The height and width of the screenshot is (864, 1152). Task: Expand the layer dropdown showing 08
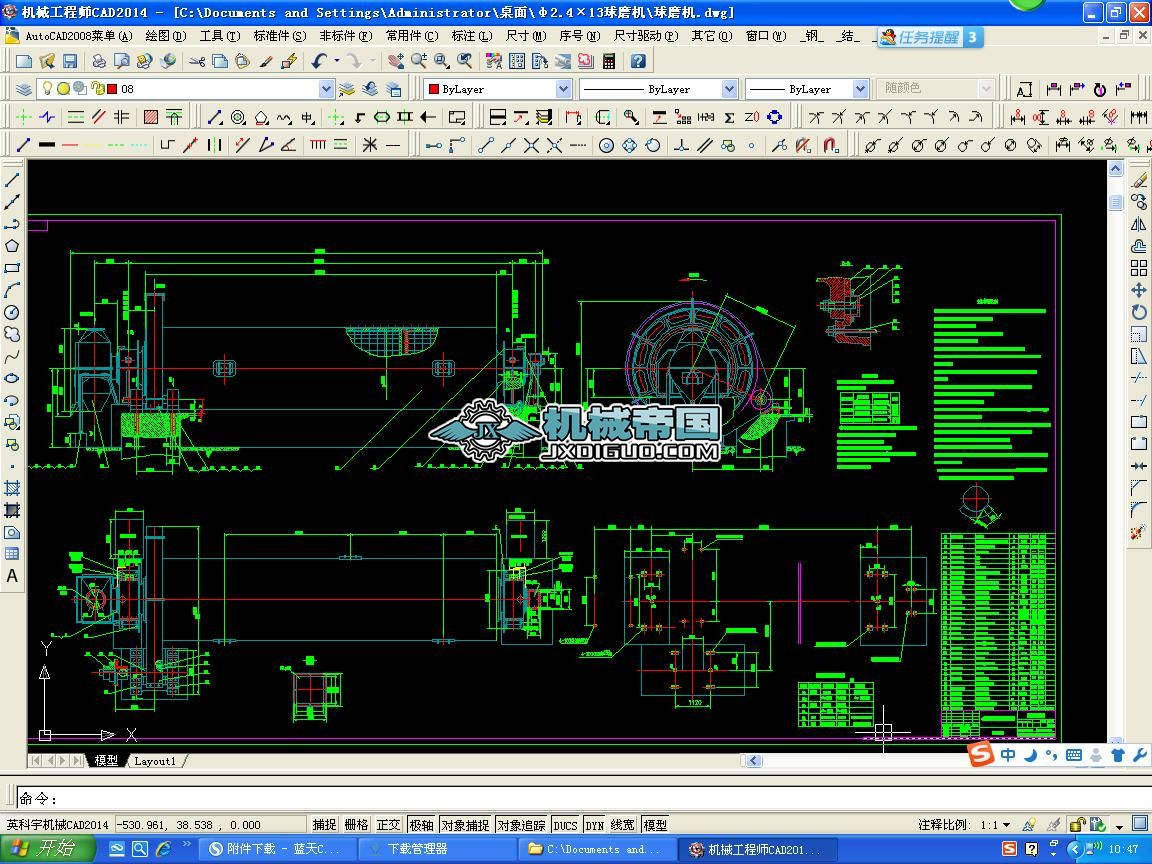tap(325, 89)
